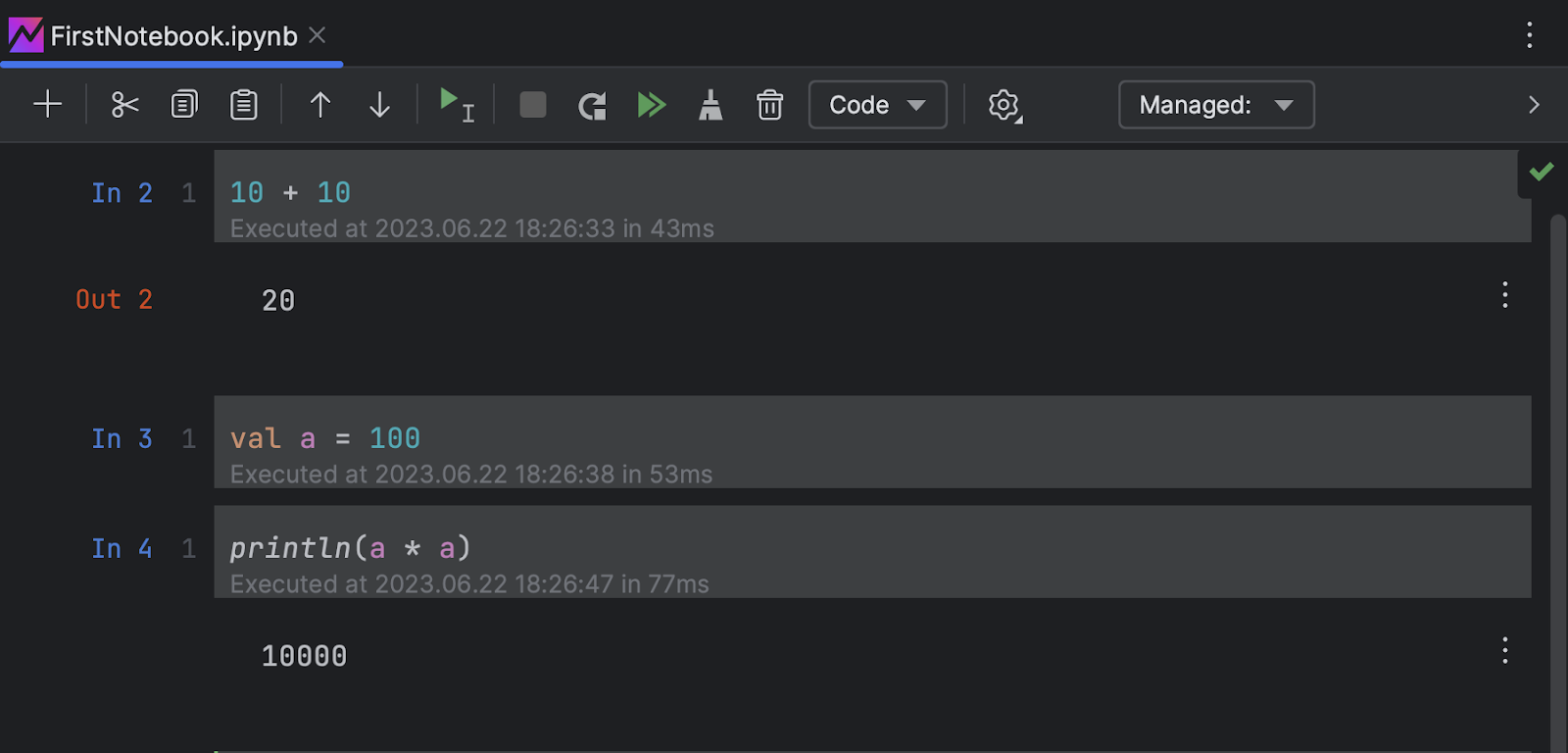Screen dimensions: 1568x753
Task: Interrupt the kernel with stop button
Action: click(x=533, y=105)
